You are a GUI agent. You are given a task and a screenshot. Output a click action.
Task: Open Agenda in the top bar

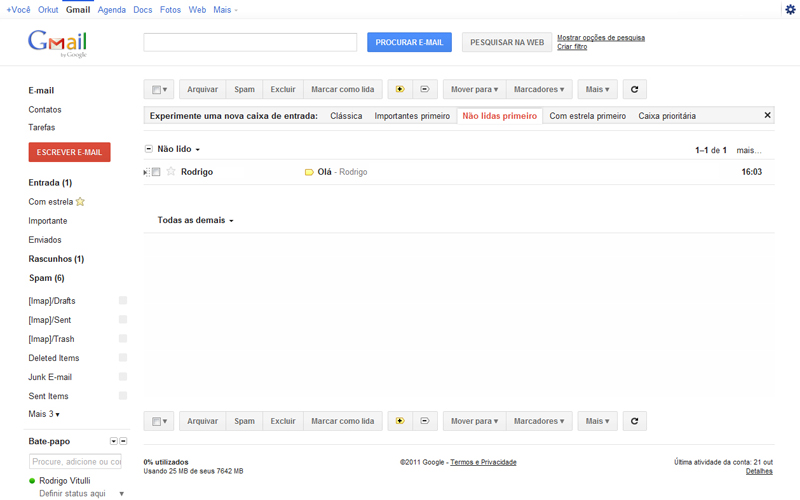click(112, 10)
